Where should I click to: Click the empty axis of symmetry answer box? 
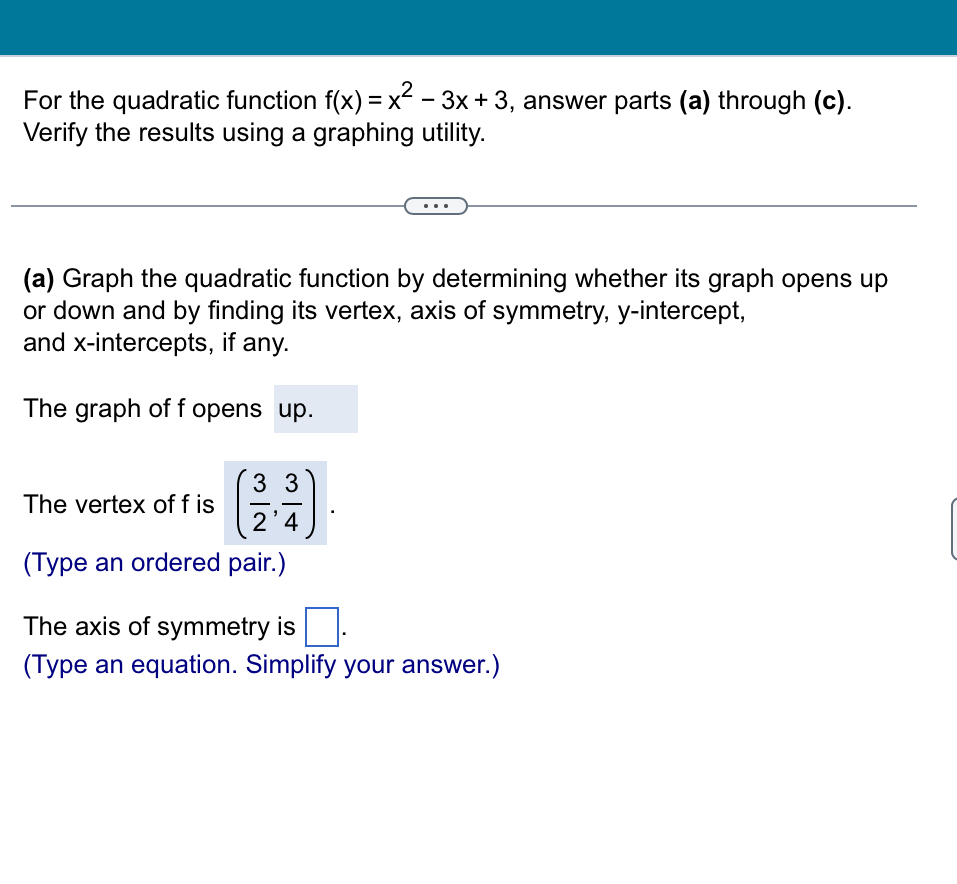coord(322,624)
